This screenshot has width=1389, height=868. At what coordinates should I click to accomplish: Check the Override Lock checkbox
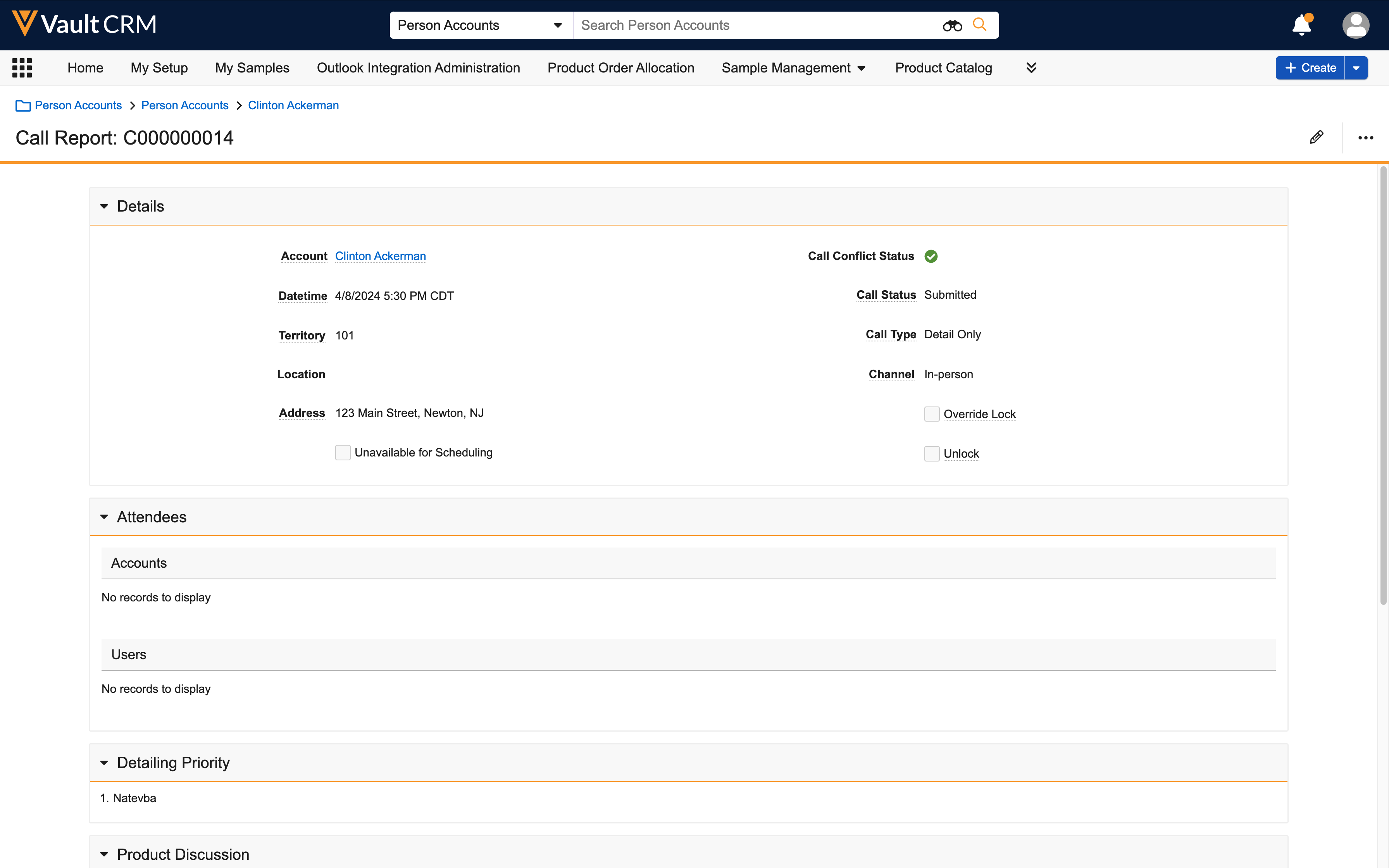(931, 414)
